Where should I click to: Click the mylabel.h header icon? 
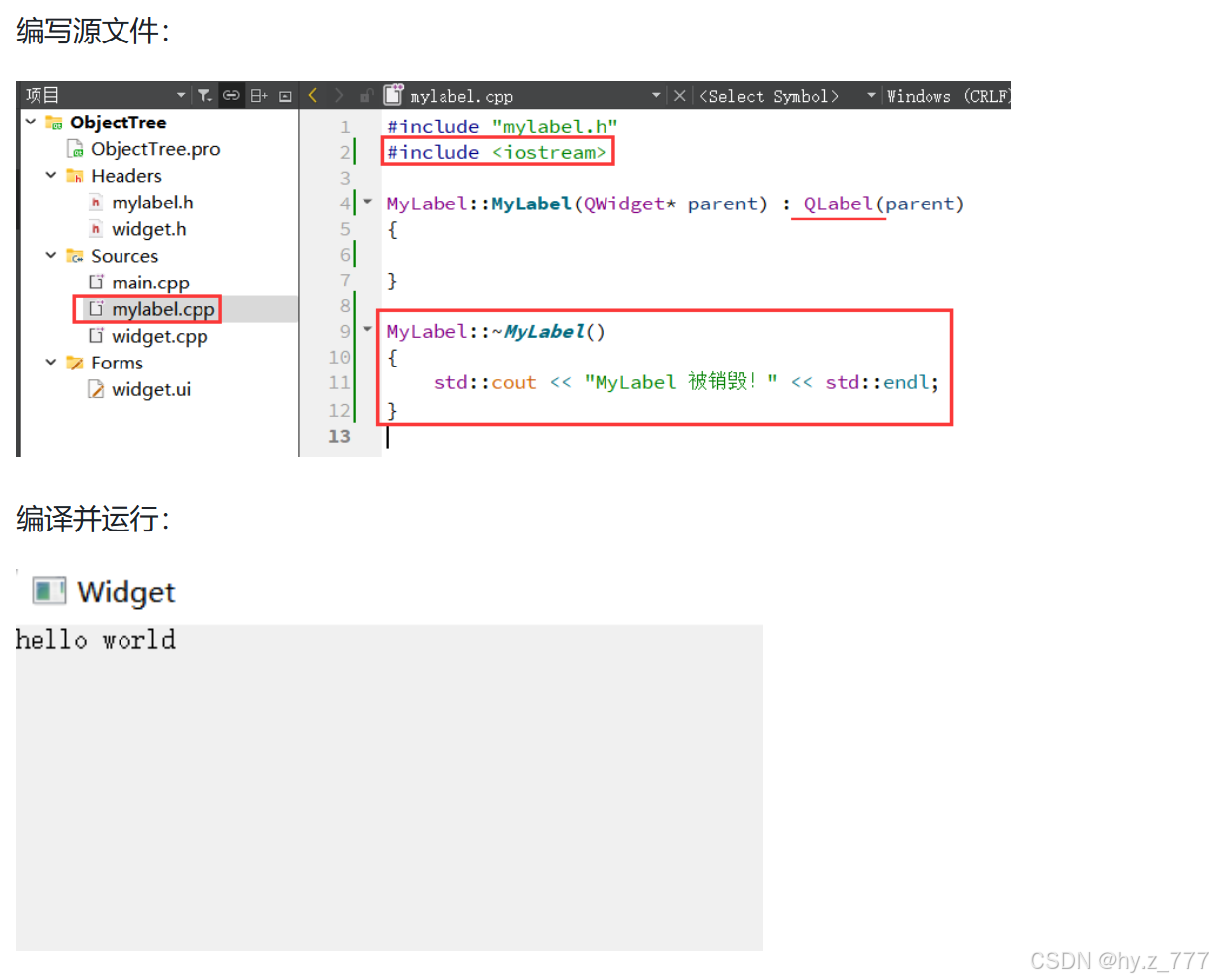pyautogui.click(x=96, y=202)
